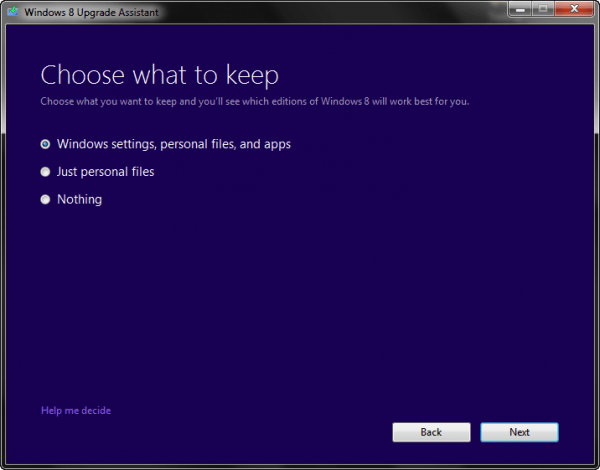The height and width of the screenshot is (470, 600).
Task: Continue with the Next button
Action: click(x=519, y=432)
